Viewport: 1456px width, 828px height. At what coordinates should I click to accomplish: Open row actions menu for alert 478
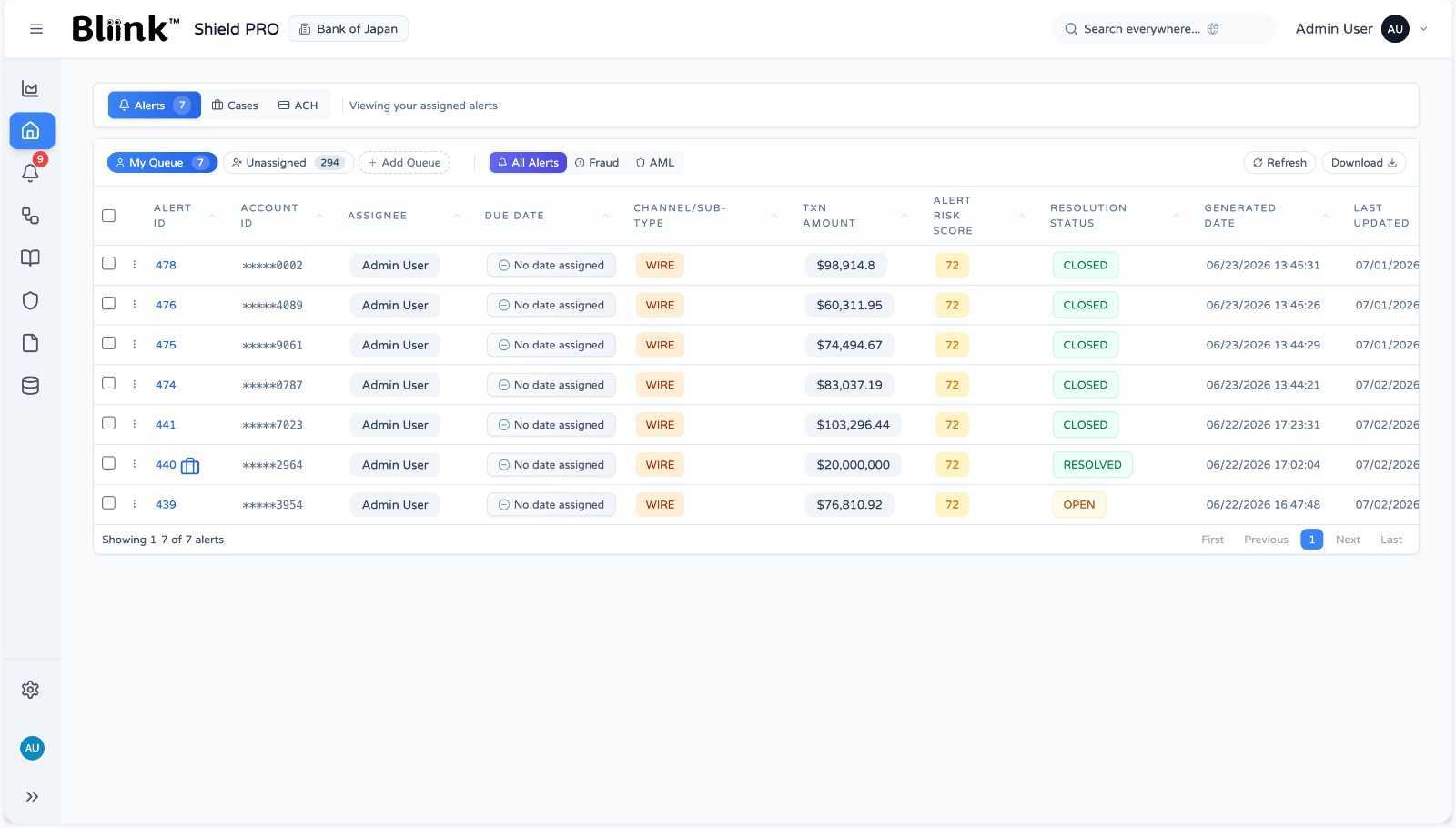(x=135, y=265)
